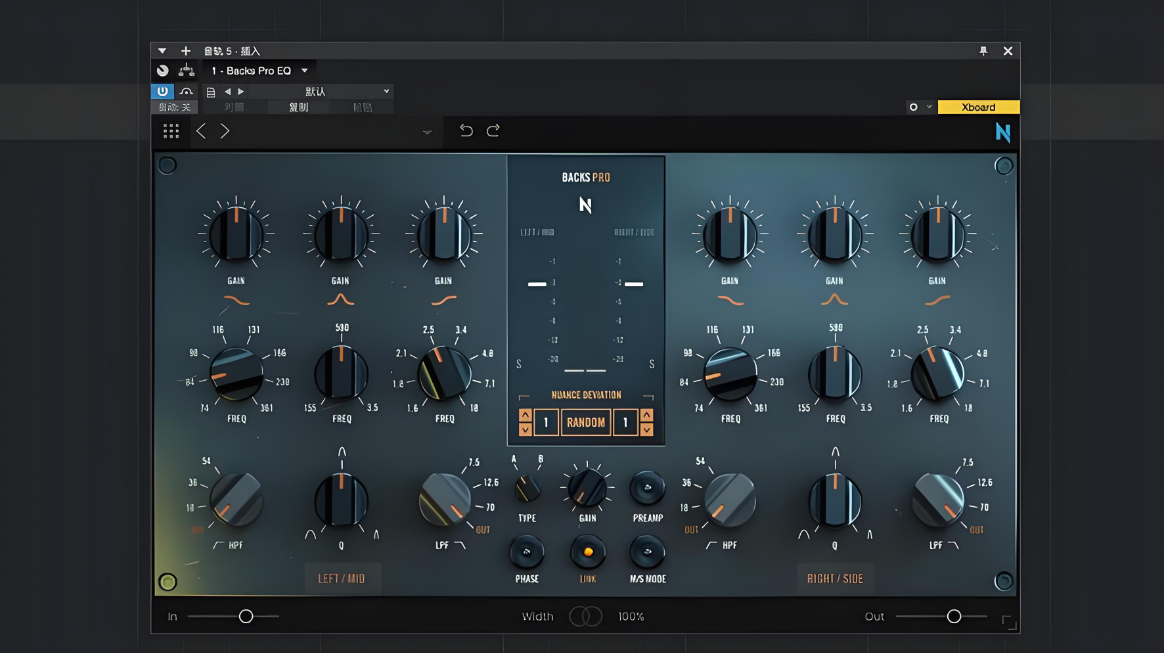Select the left high-shelf curve icon
The width and height of the screenshot is (1164, 653).
click(444, 301)
